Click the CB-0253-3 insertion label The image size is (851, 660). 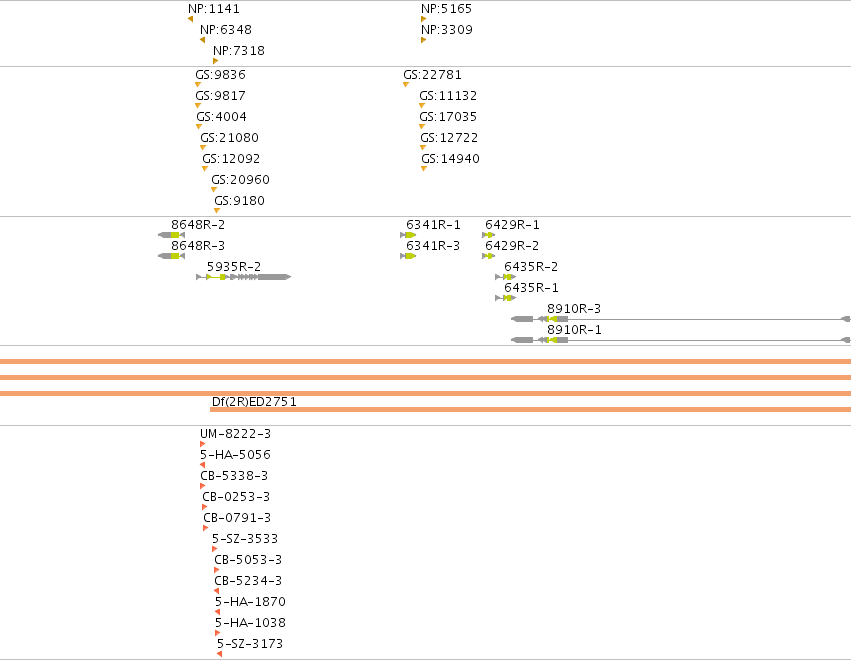(x=236, y=497)
